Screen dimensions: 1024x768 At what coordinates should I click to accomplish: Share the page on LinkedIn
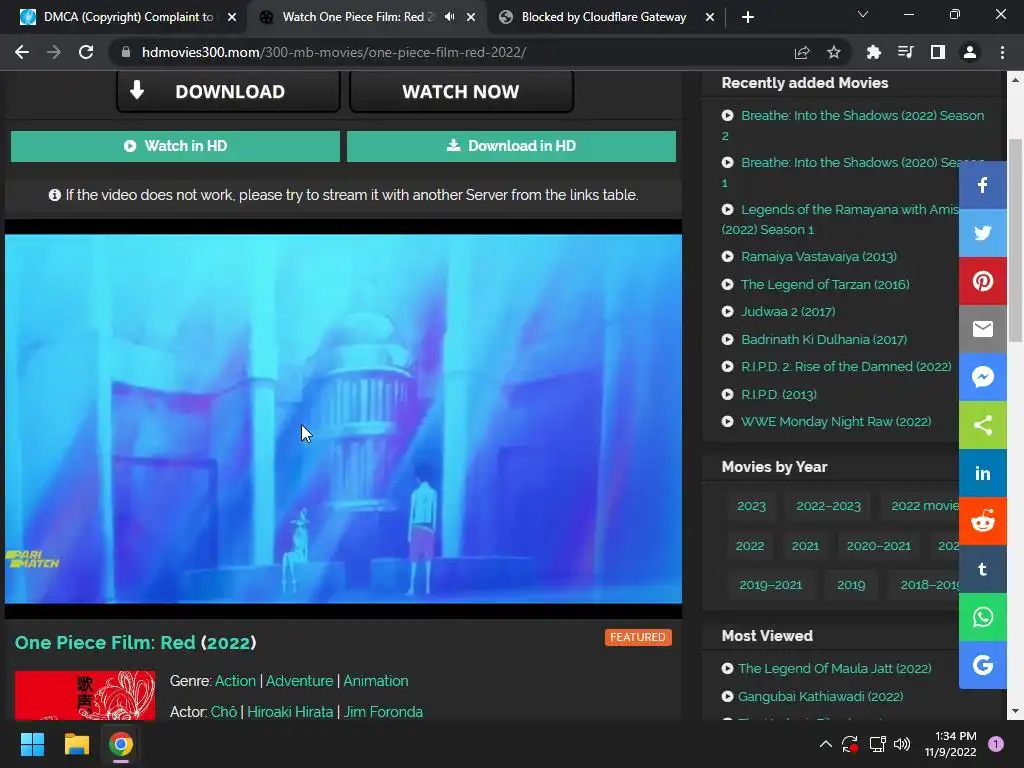click(x=982, y=473)
